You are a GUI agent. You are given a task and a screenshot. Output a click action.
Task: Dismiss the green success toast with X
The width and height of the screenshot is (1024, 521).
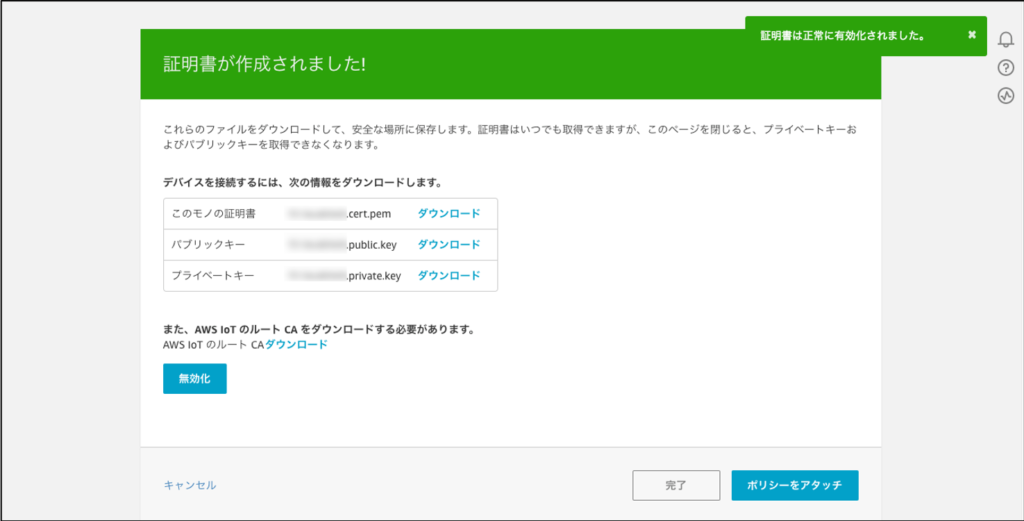click(x=971, y=35)
